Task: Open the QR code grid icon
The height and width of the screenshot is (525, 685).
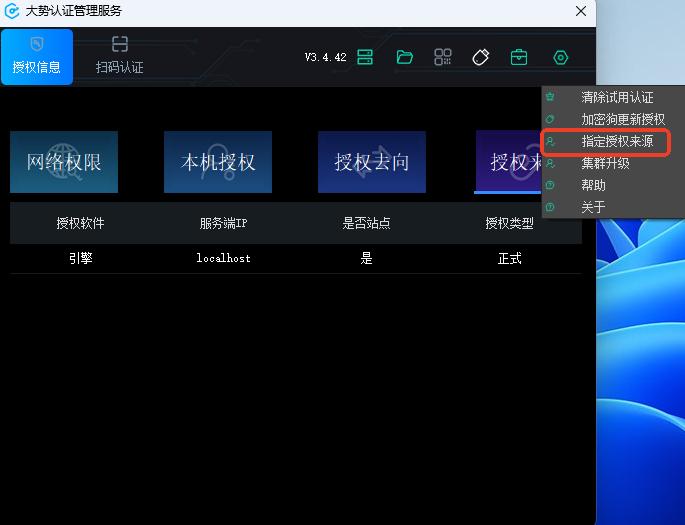Action: [443, 57]
